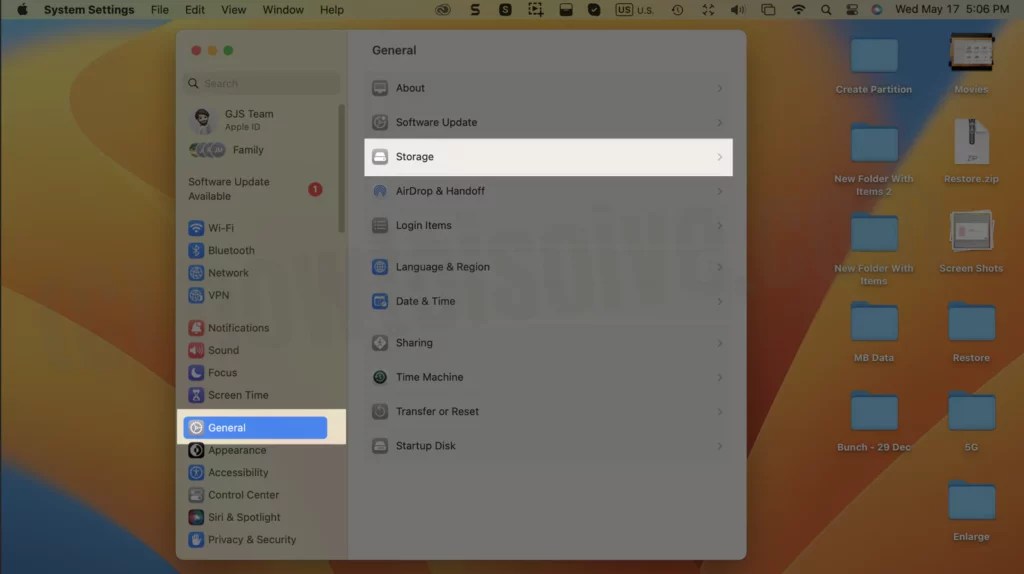
Task: Click the Sharing icon
Action: point(379,343)
